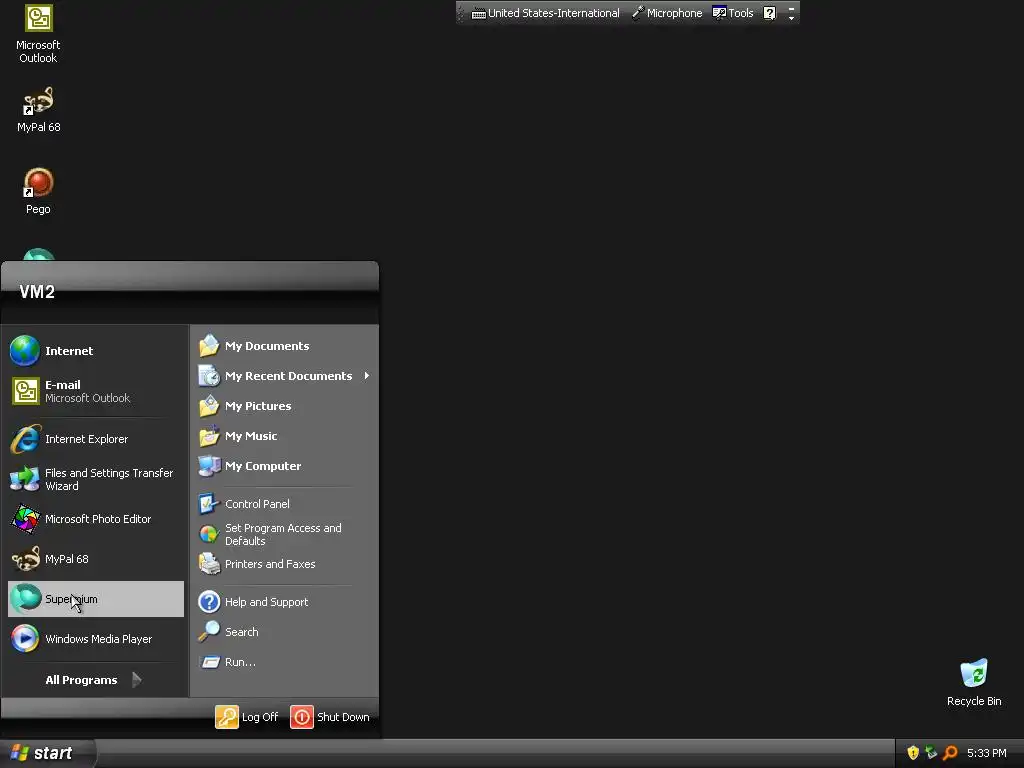Click the start button
1024x768 pixels.
point(47,753)
